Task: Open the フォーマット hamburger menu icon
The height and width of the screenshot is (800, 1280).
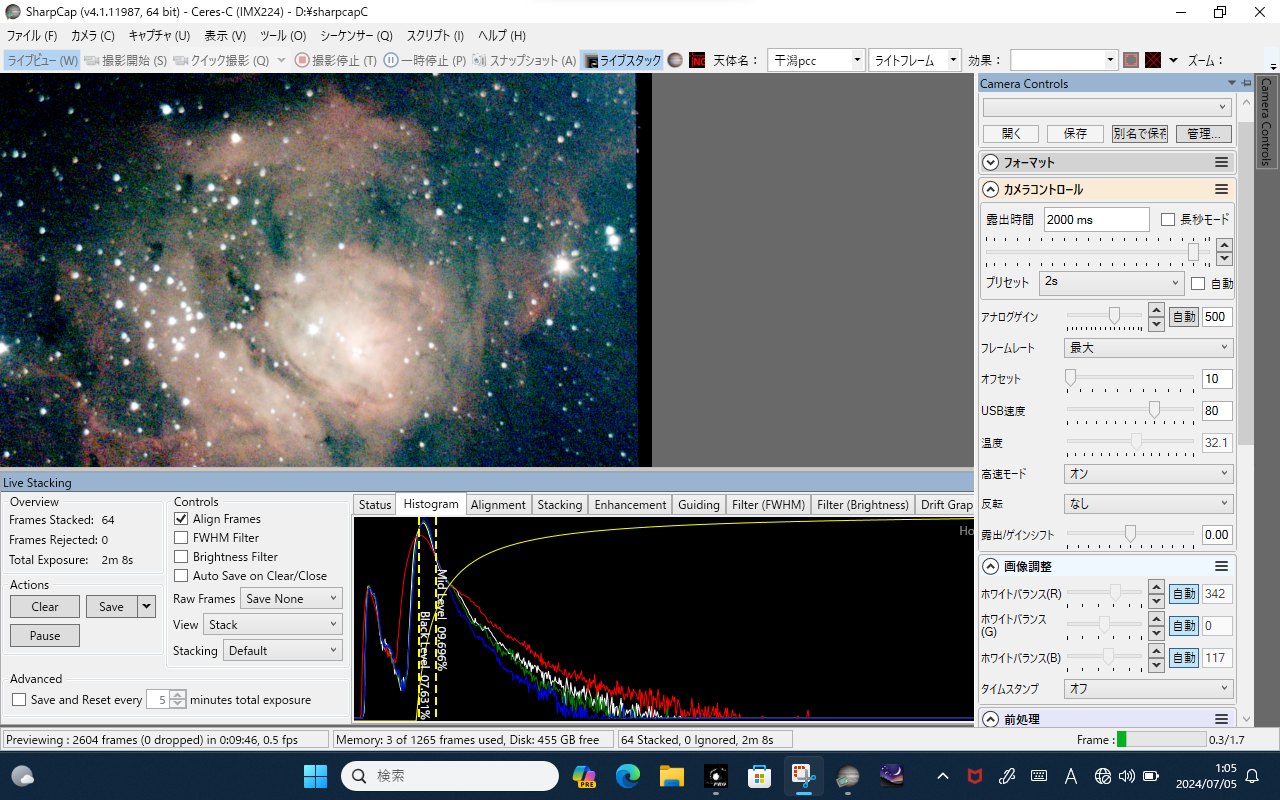Action: [x=1221, y=163]
